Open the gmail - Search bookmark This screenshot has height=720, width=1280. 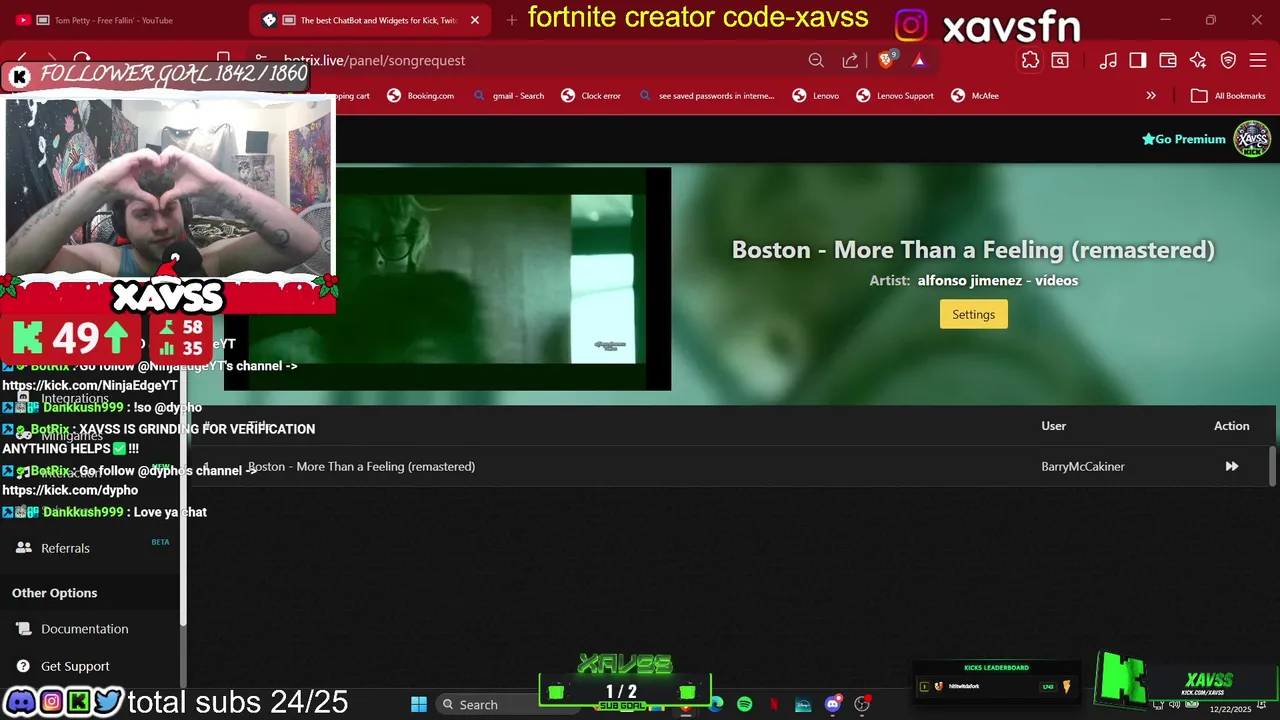pyautogui.click(x=508, y=96)
